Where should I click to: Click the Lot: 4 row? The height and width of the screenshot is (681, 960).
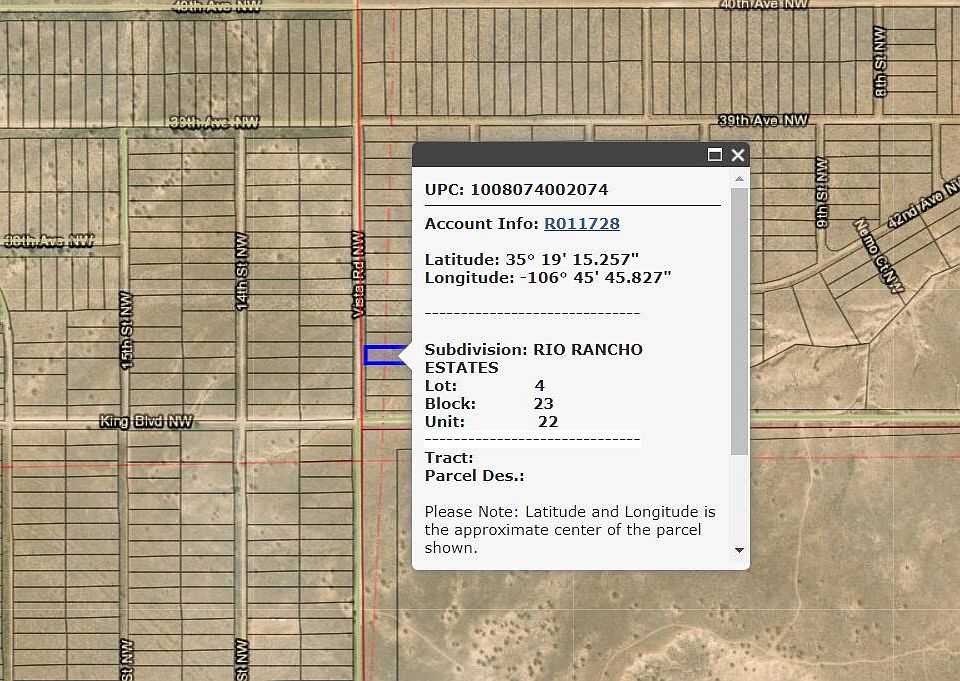coord(484,386)
